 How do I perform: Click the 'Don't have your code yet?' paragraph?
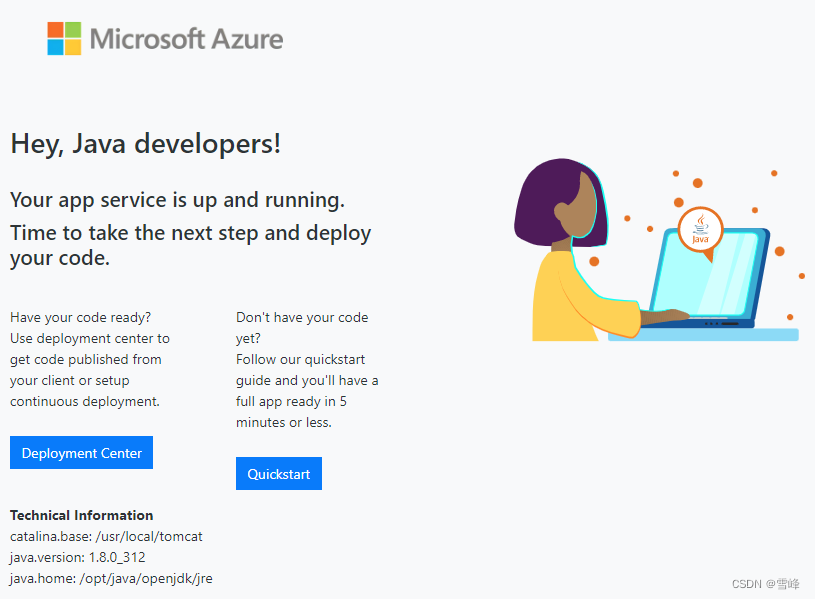point(307,370)
